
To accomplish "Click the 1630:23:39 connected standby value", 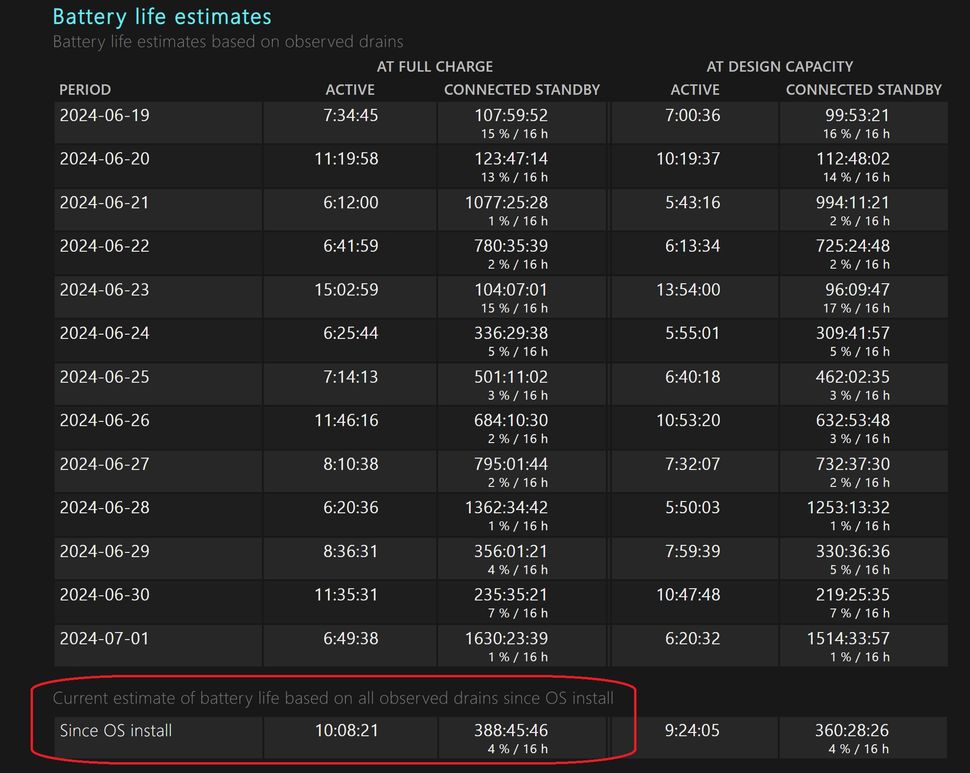I will [510, 639].
